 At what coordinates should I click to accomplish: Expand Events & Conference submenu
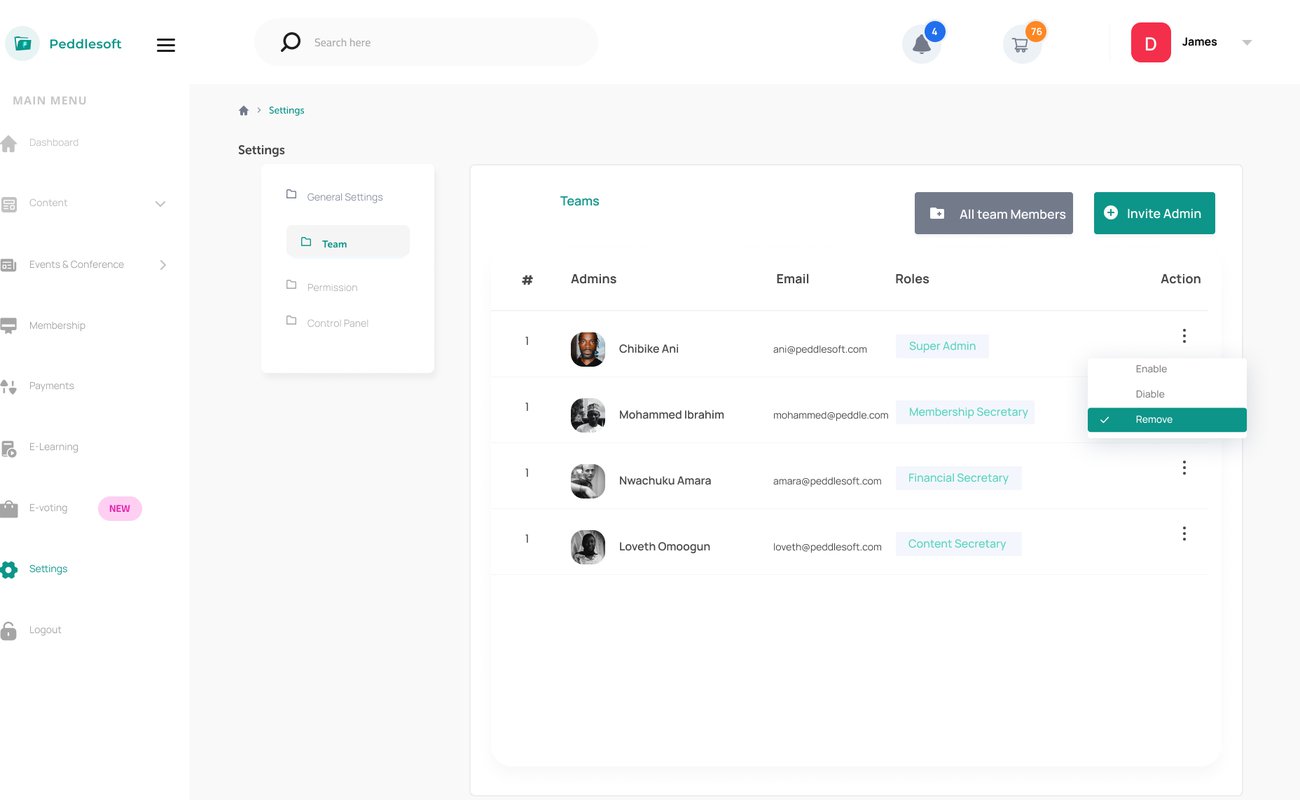[x=163, y=265]
